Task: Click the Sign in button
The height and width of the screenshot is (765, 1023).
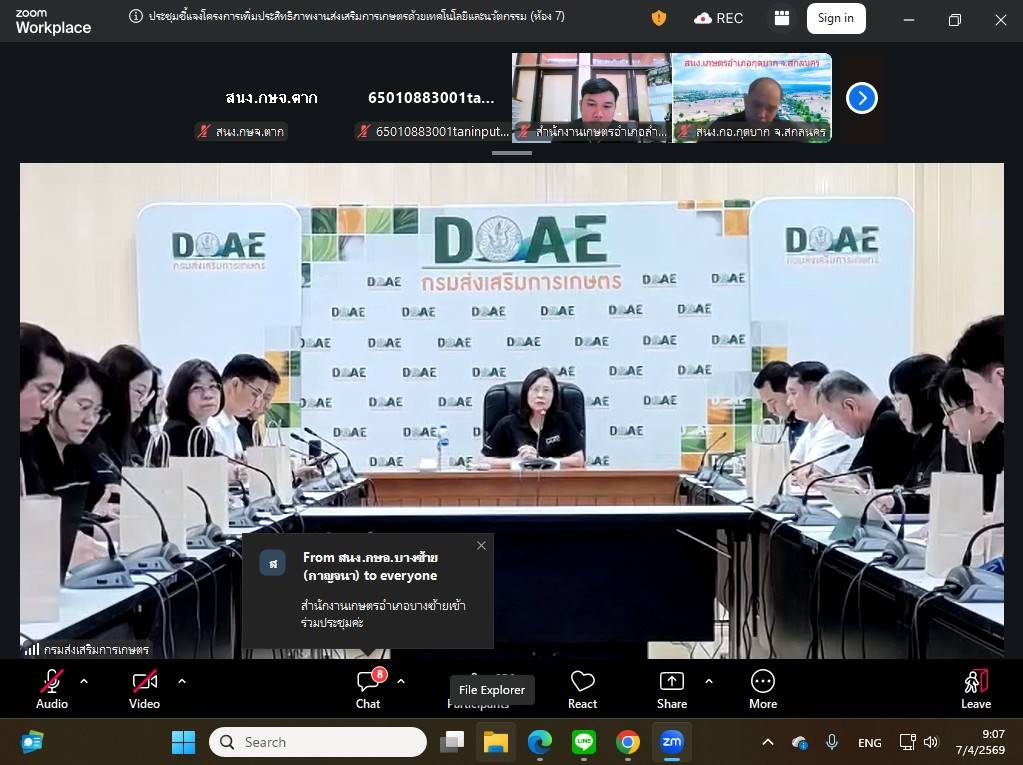Action: tap(835, 18)
